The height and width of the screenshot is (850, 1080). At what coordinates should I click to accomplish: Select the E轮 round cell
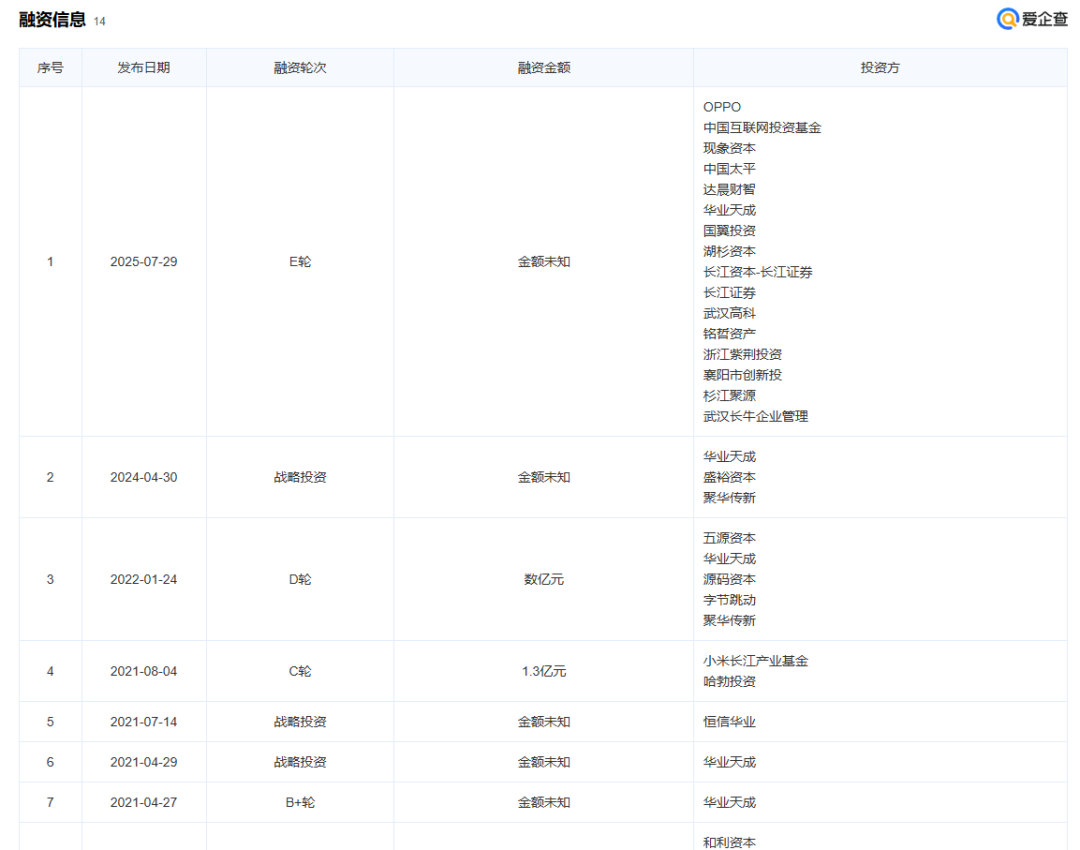coord(300,262)
